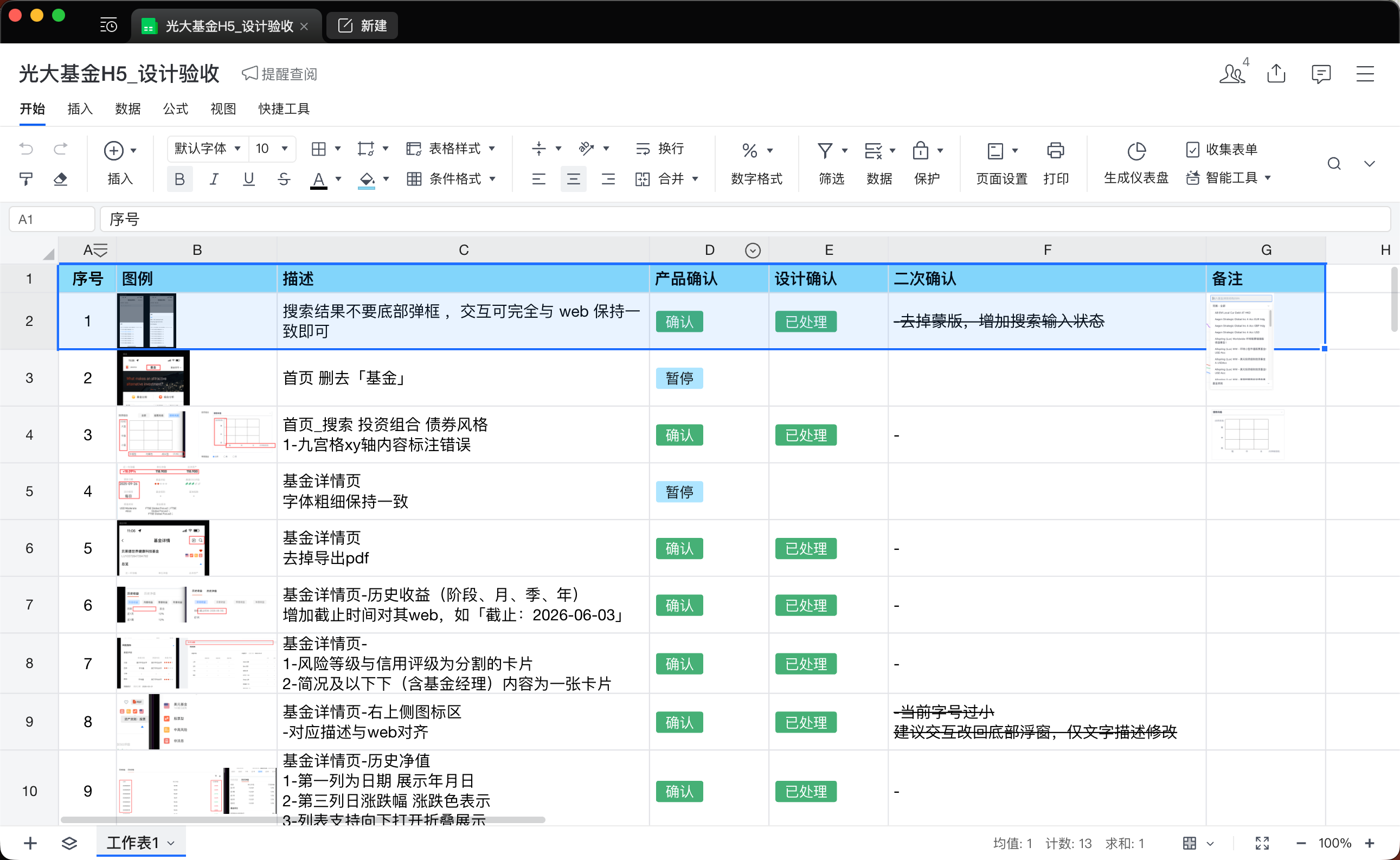Viewport: 1400px width, 860px height.
Task: Activate the format painter brush
Action: click(x=26, y=179)
